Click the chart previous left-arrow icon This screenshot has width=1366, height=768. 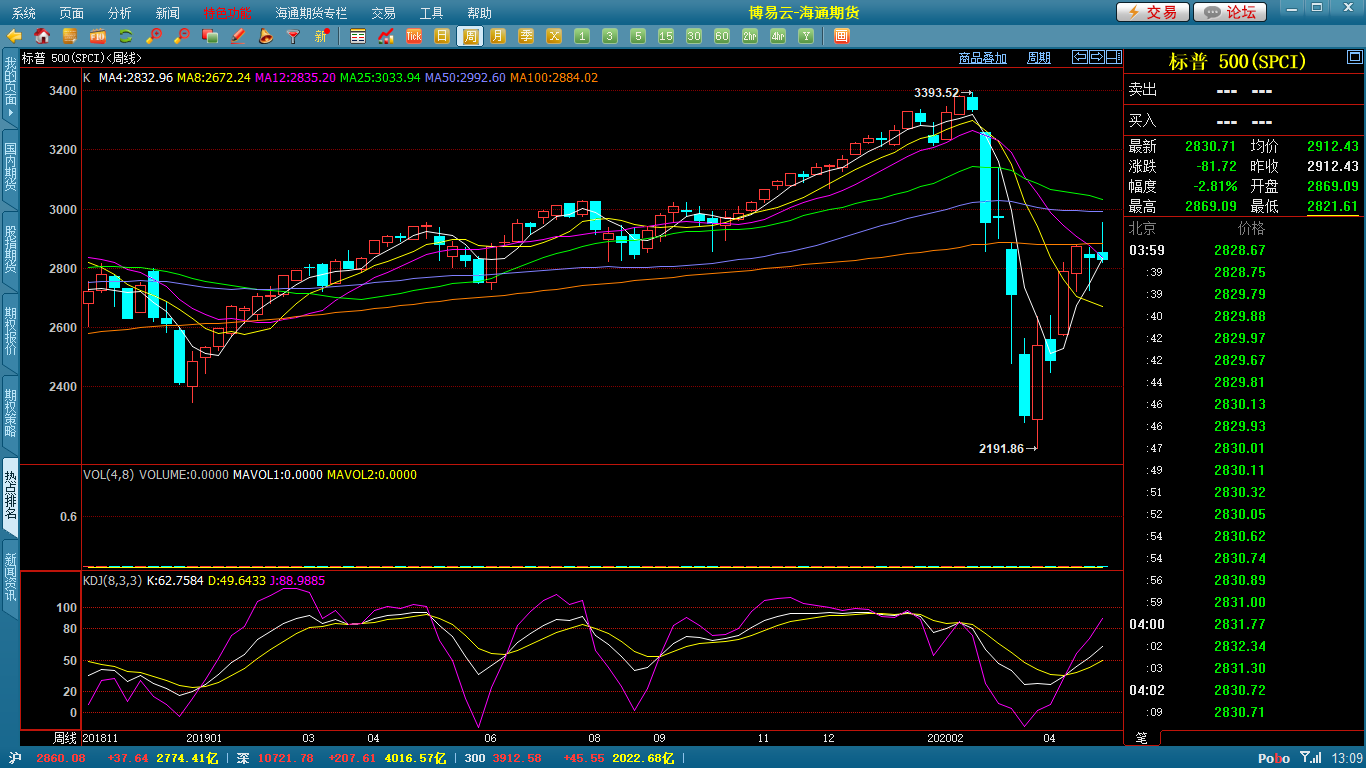(x=1079, y=57)
